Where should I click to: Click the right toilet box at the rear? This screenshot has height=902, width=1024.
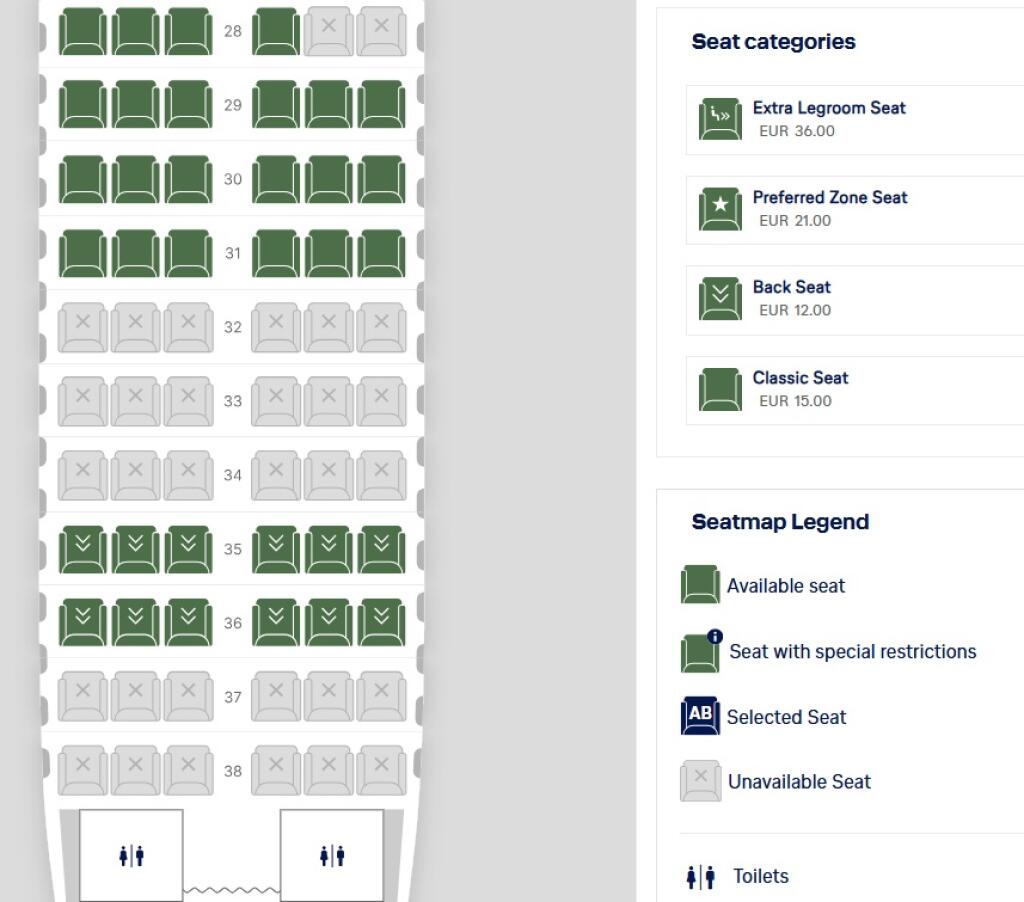click(x=332, y=856)
